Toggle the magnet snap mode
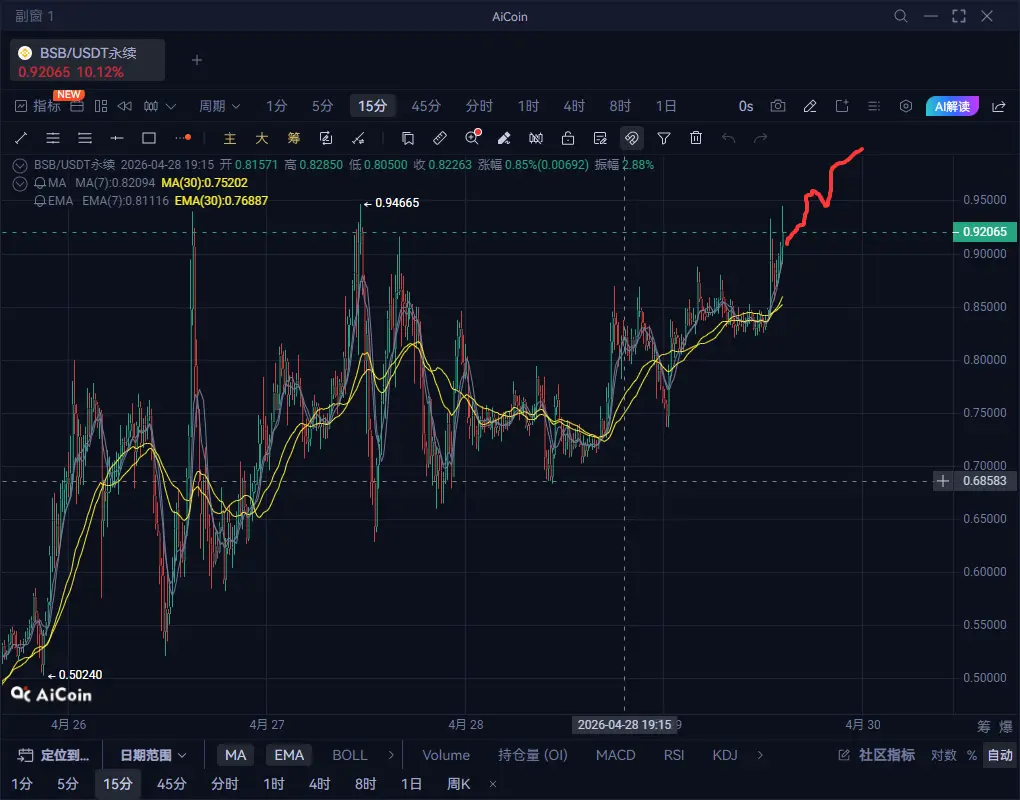This screenshot has width=1020, height=800. 631,138
